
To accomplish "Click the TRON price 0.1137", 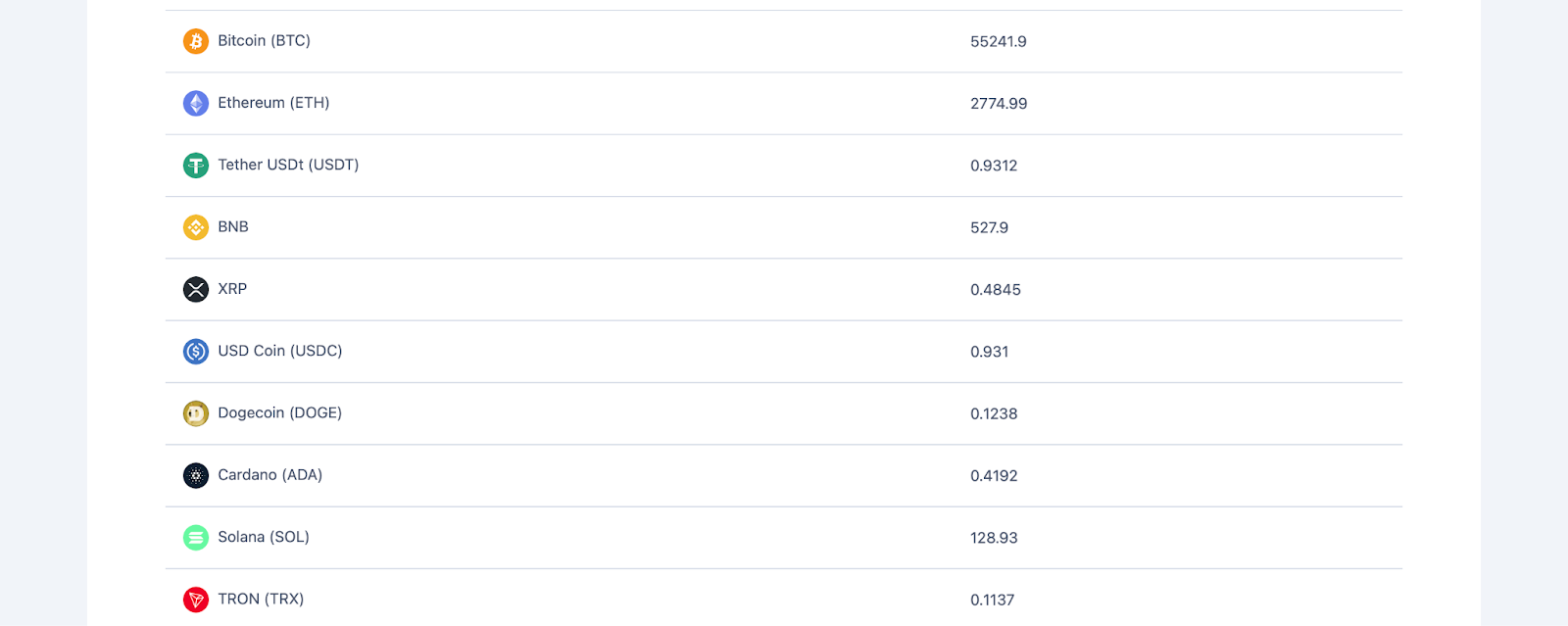I will (992, 600).
